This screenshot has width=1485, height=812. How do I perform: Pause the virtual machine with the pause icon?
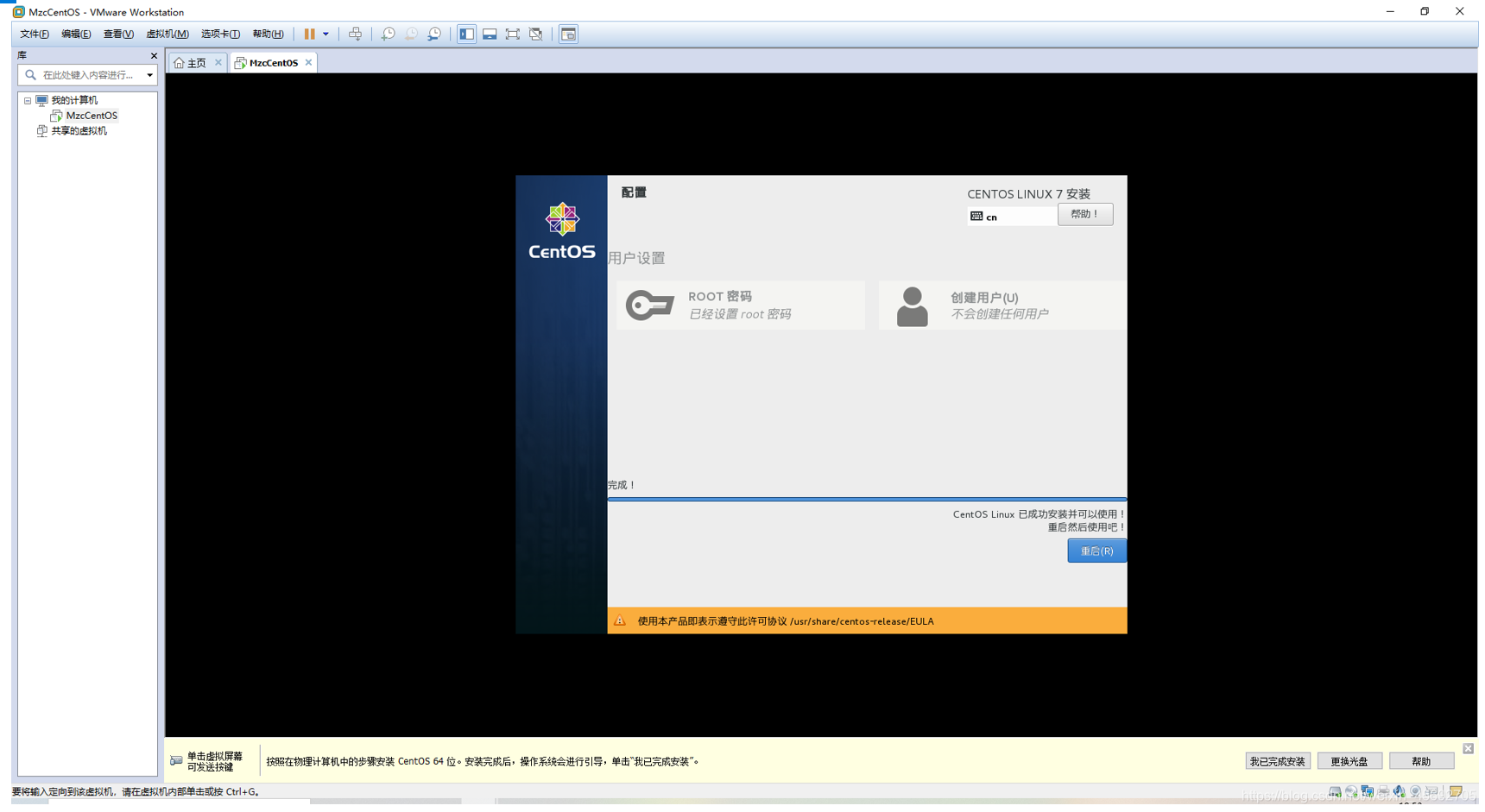pos(309,35)
